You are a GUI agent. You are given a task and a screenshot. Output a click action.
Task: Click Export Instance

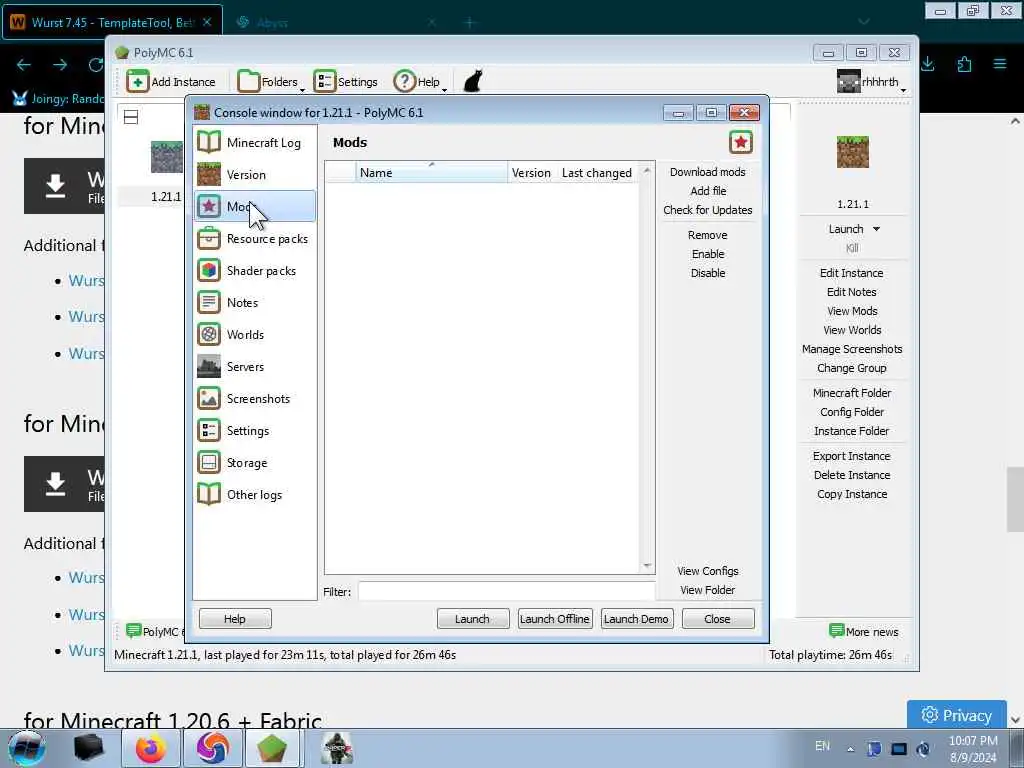[x=851, y=456]
